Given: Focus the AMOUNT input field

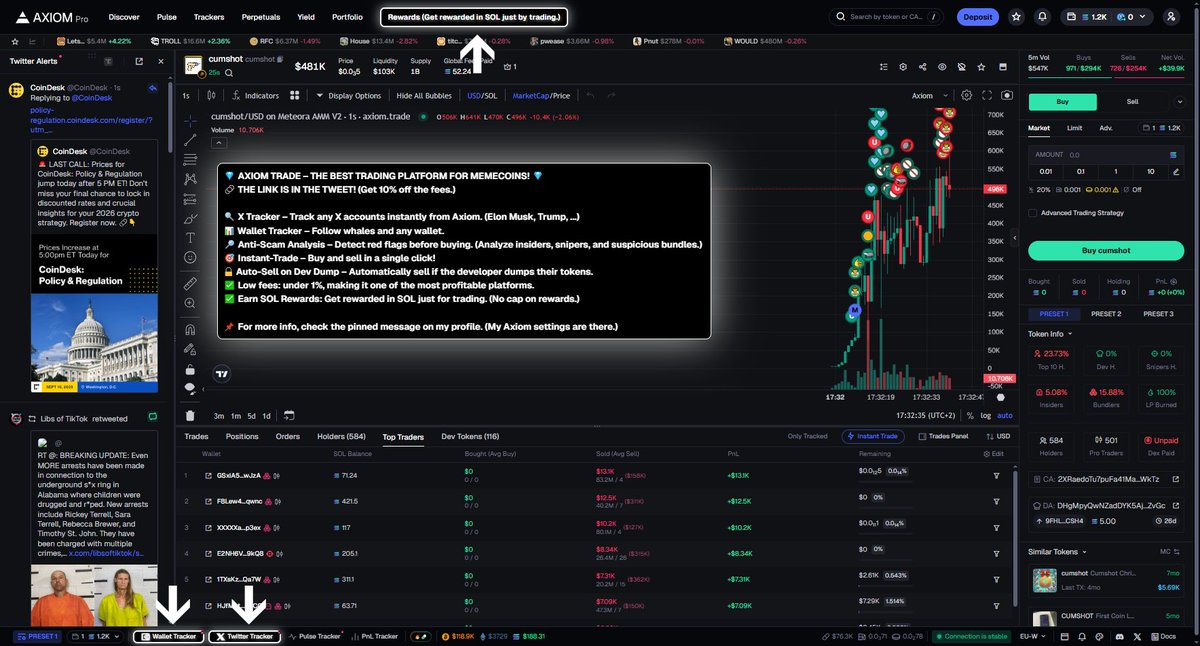Looking at the screenshot, I should 1108,155.
